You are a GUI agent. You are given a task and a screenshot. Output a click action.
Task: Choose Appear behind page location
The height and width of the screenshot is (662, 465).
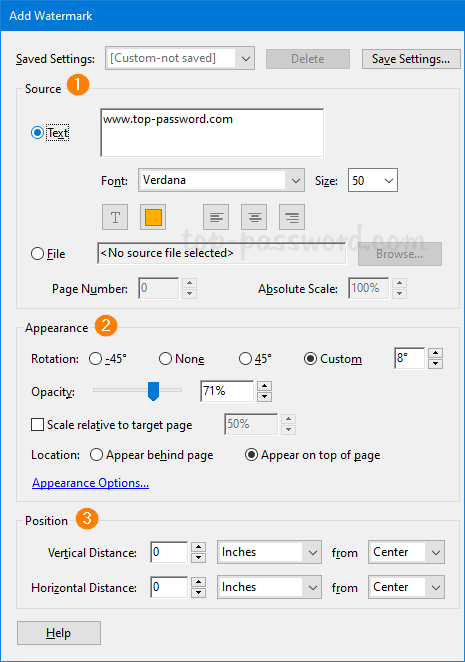(x=96, y=455)
